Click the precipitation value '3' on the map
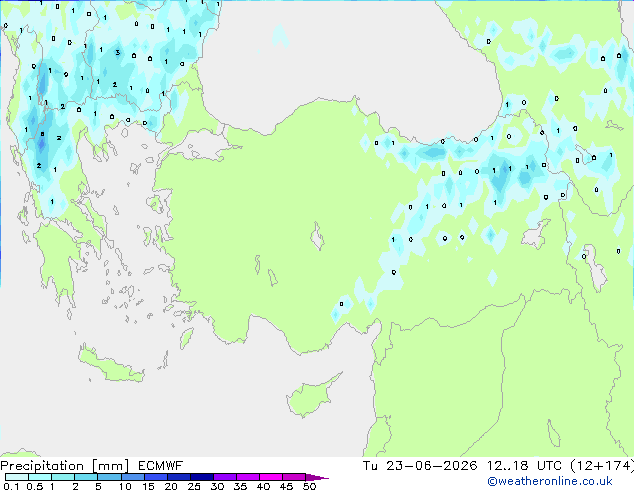The width and height of the screenshot is (634, 490). click(x=118, y=53)
